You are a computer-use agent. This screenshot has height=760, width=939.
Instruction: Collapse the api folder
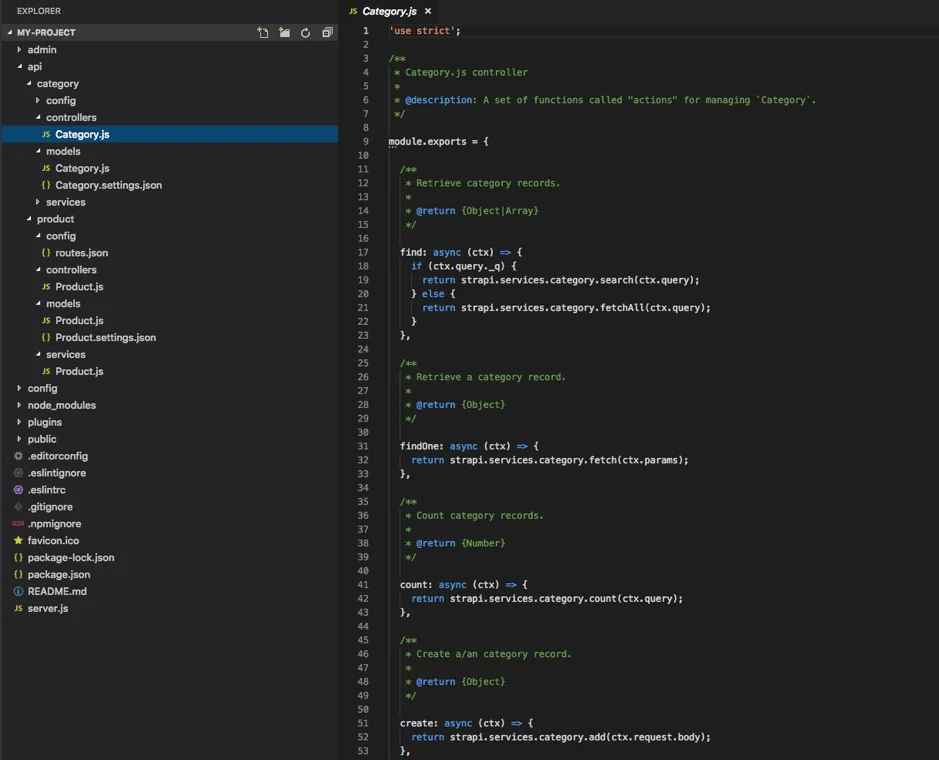pyautogui.click(x=19, y=66)
